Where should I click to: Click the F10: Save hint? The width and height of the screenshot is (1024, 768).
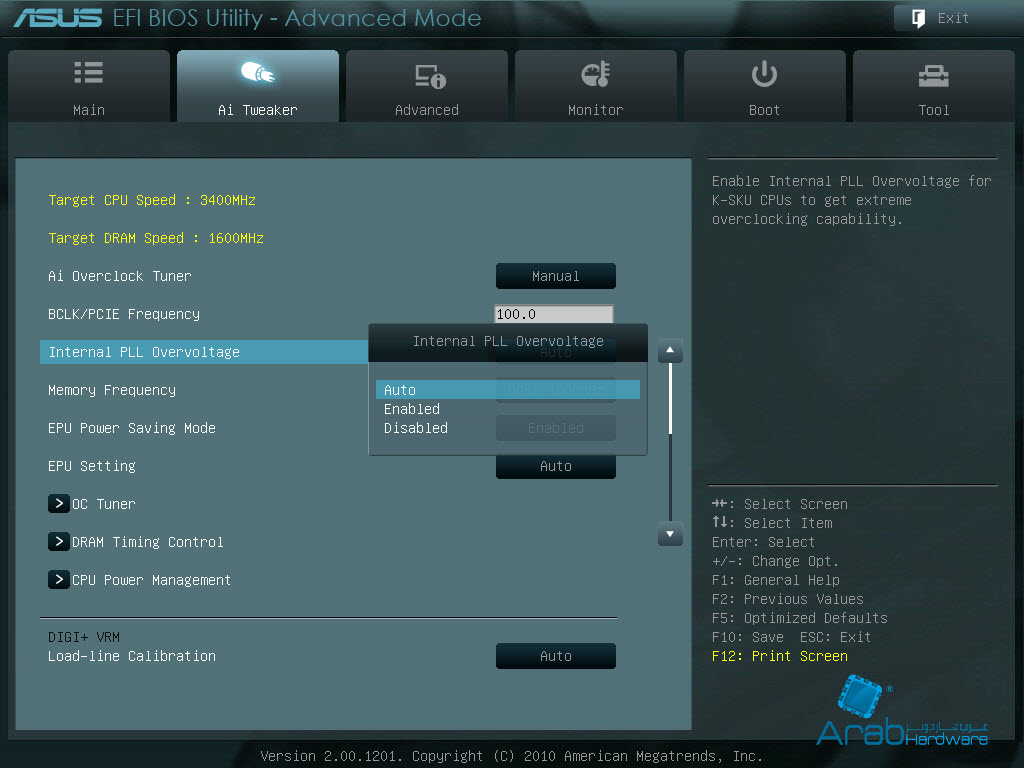tap(748, 637)
